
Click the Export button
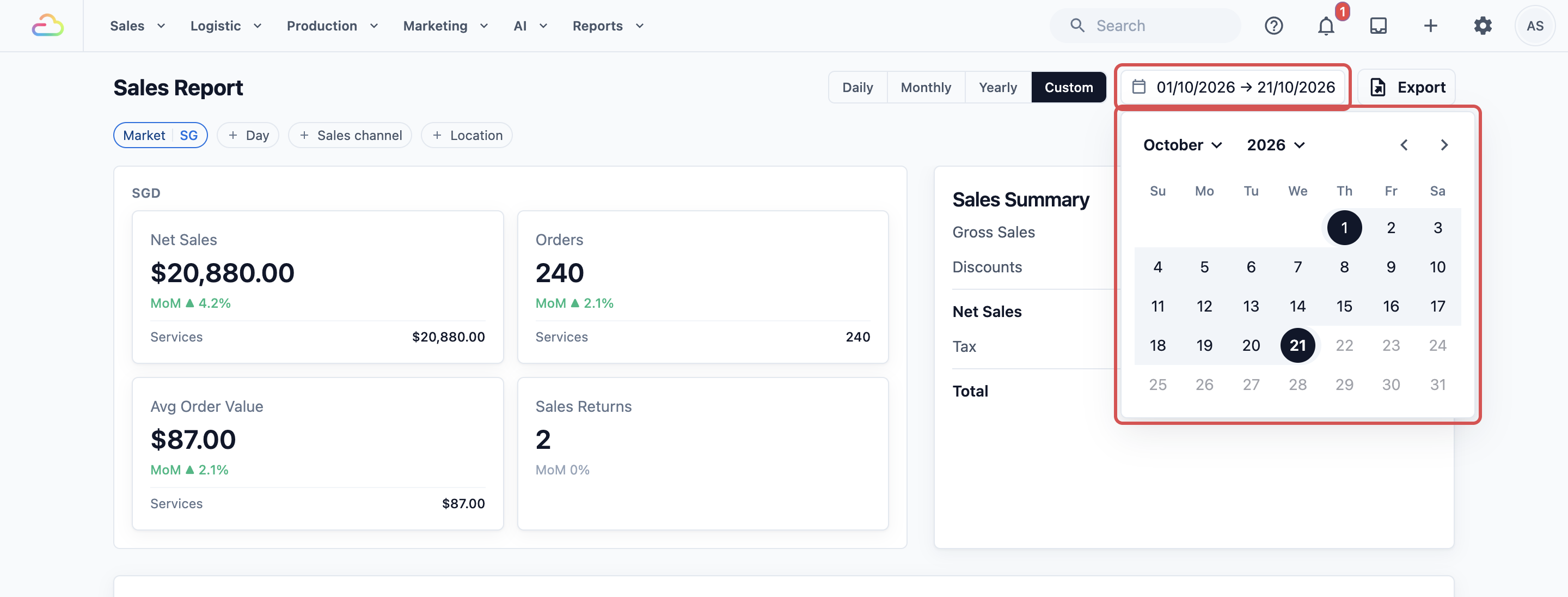[x=1406, y=87]
